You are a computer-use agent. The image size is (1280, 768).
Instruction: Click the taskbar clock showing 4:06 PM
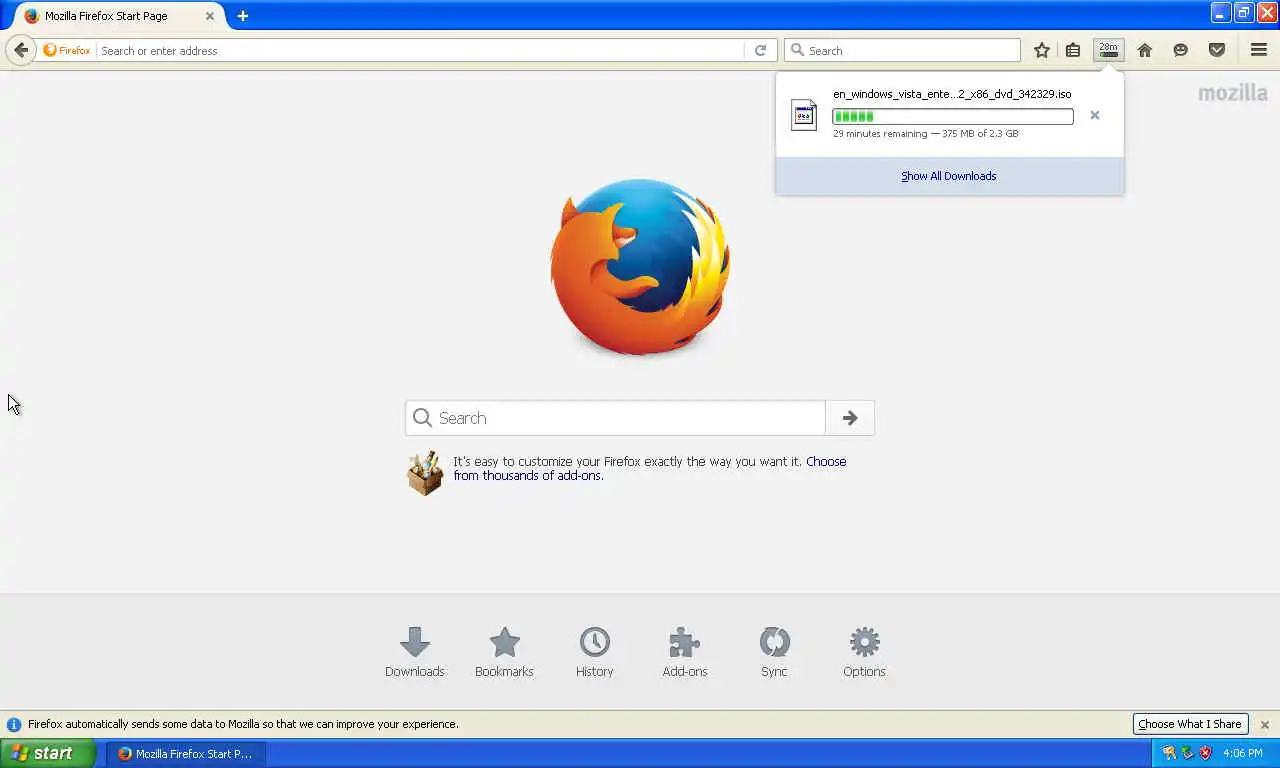[1243, 753]
